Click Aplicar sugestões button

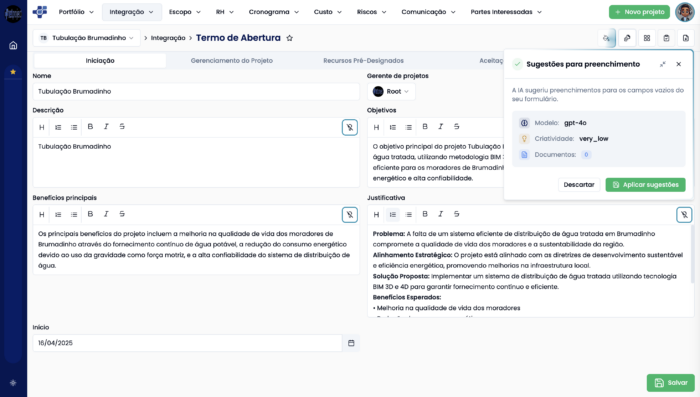click(646, 185)
